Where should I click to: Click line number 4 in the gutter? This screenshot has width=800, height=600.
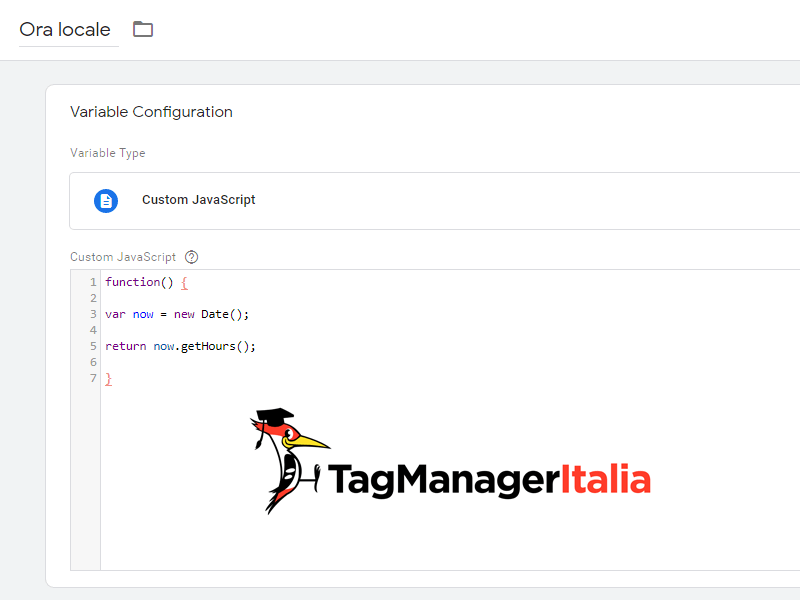(x=93, y=330)
